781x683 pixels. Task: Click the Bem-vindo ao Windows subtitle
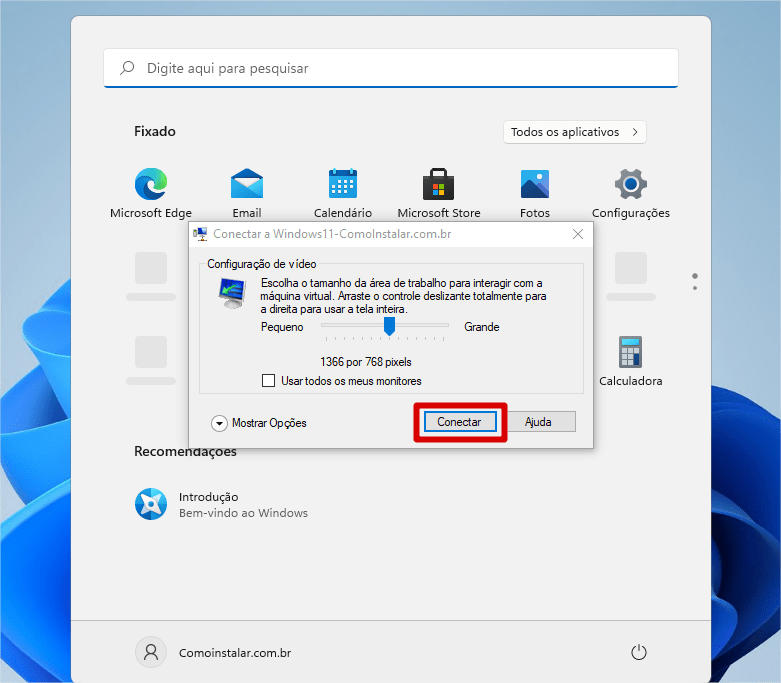click(244, 513)
